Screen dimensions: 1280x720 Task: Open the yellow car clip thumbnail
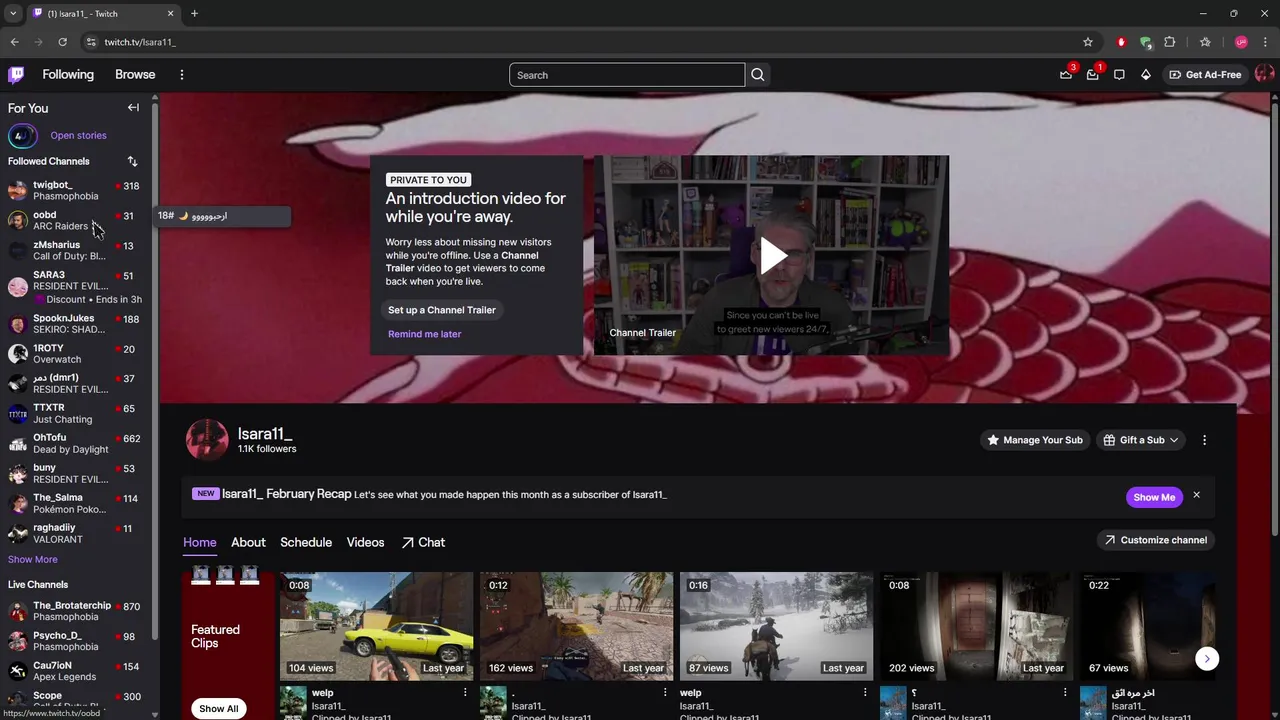click(x=377, y=626)
